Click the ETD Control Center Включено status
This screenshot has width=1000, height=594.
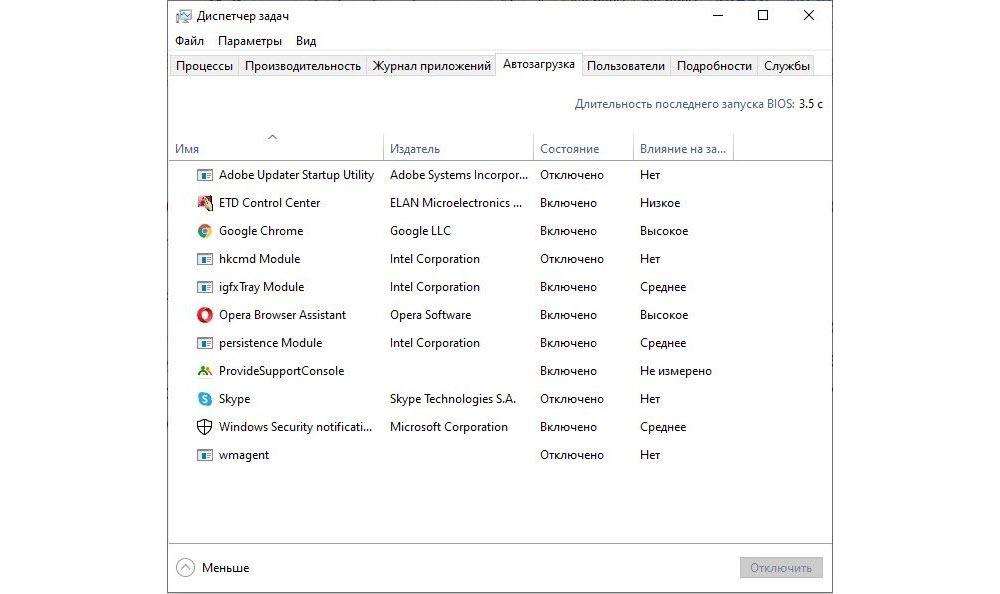(x=568, y=203)
